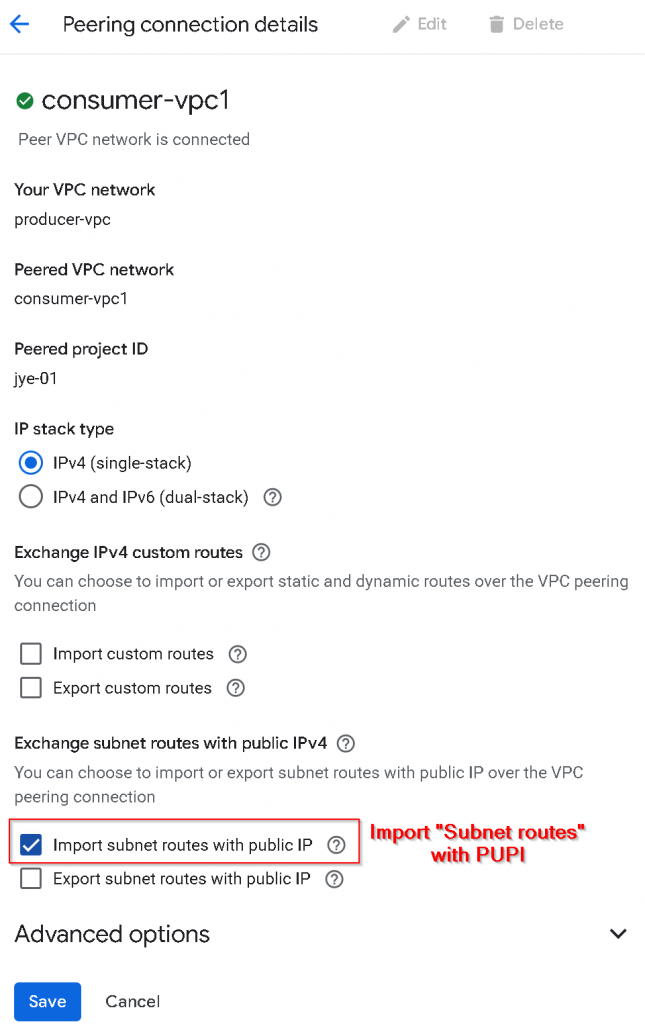Select IPv4 (single-stack) radio button
This screenshot has width=645, height=1024.
pyautogui.click(x=31, y=463)
